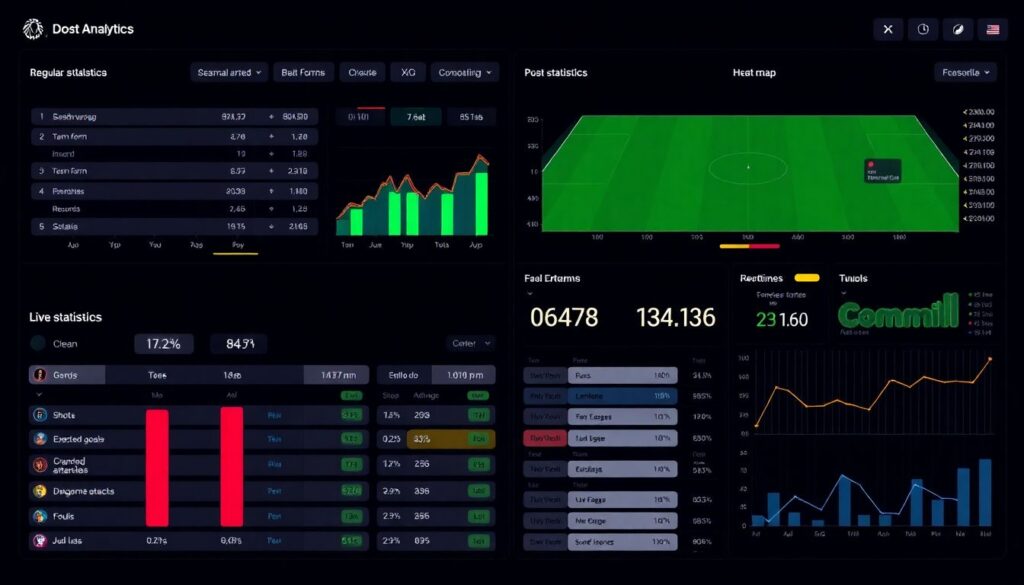Click the flag language icon

point(992,29)
